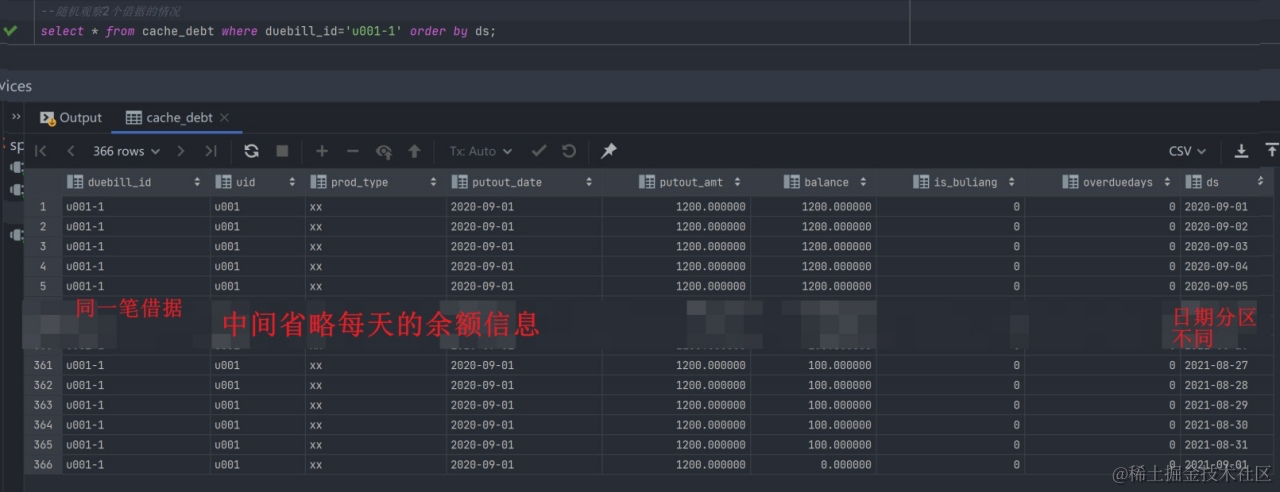Click putout_amt cell in row 364
The image size is (1280, 492).
click(676, 425)
